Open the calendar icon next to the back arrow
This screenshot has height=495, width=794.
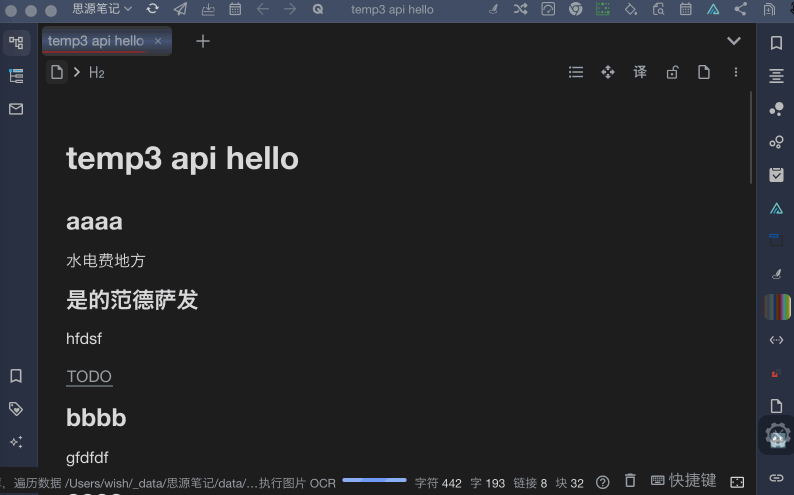pos(235,9)
